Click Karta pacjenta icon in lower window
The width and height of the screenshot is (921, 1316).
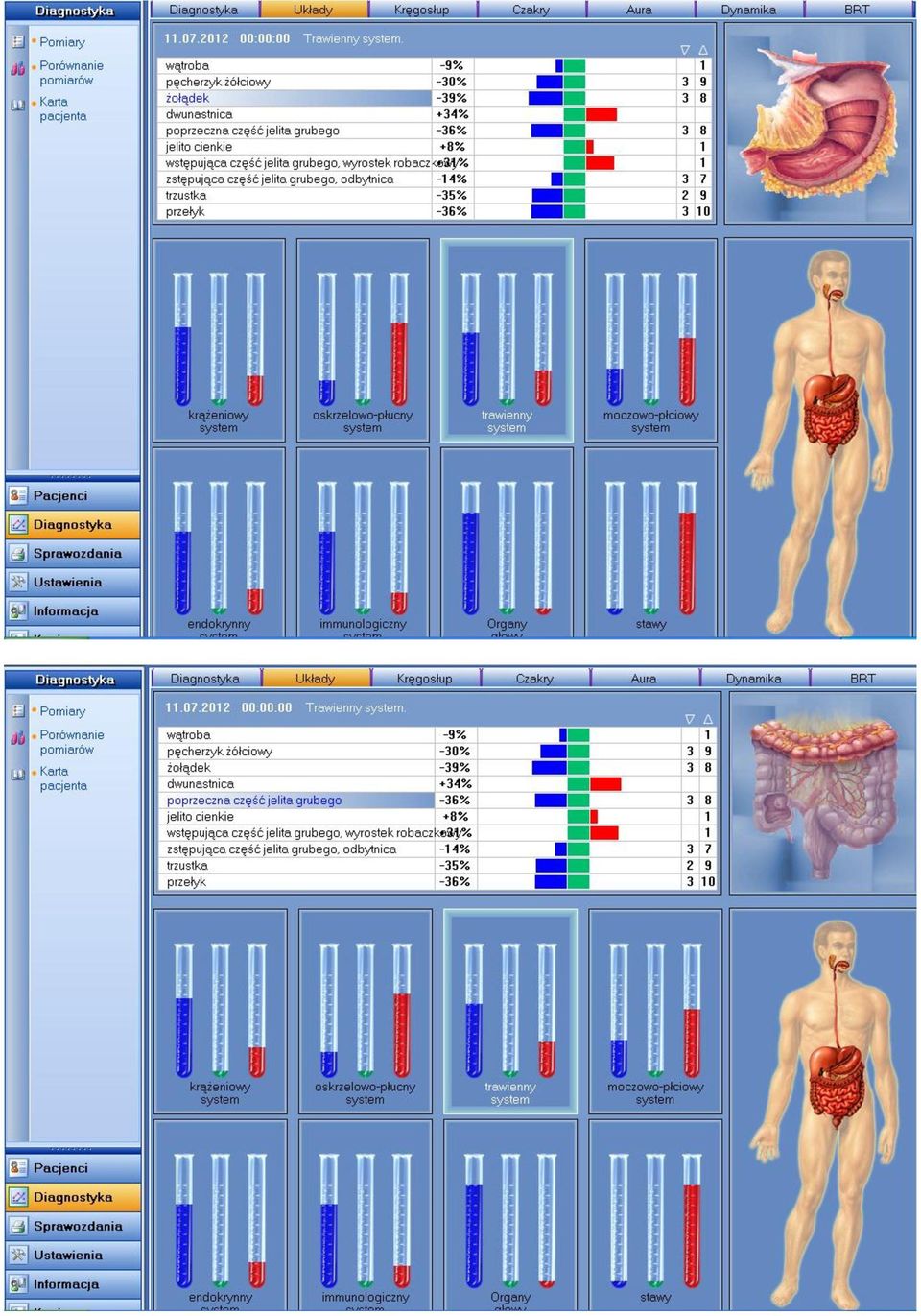coord(18,774)
